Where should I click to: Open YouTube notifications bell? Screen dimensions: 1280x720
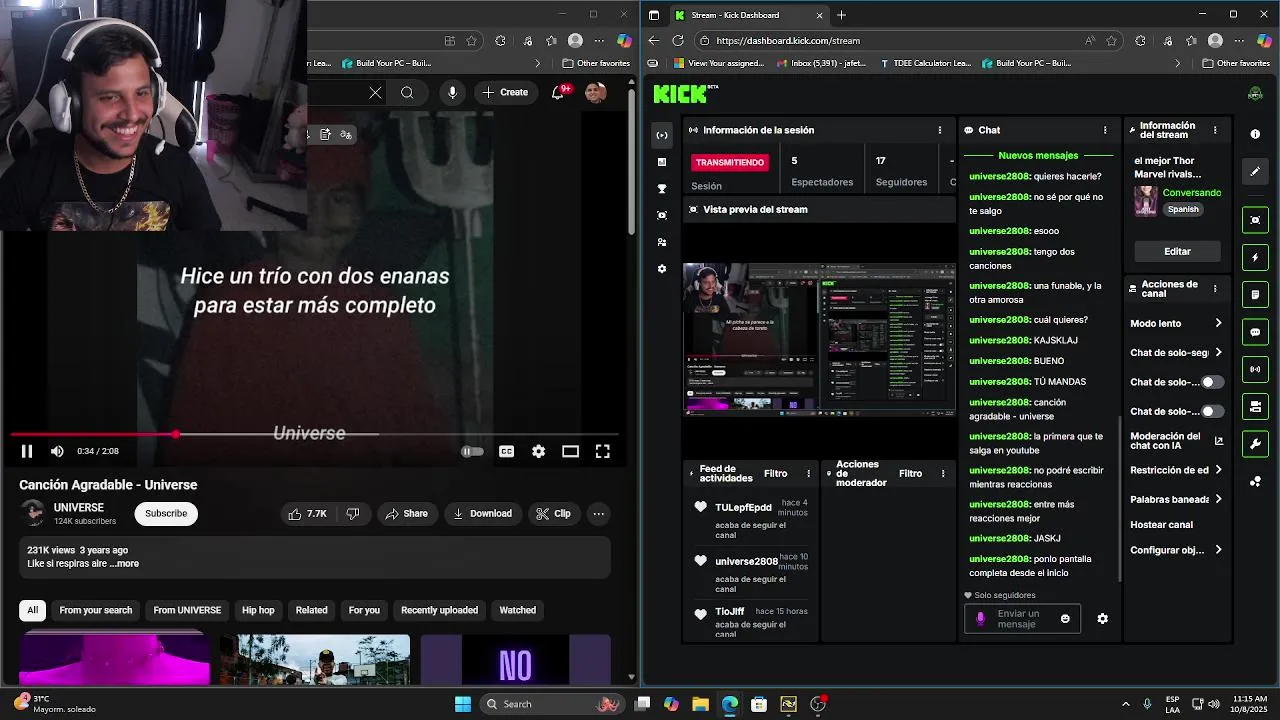558,92
